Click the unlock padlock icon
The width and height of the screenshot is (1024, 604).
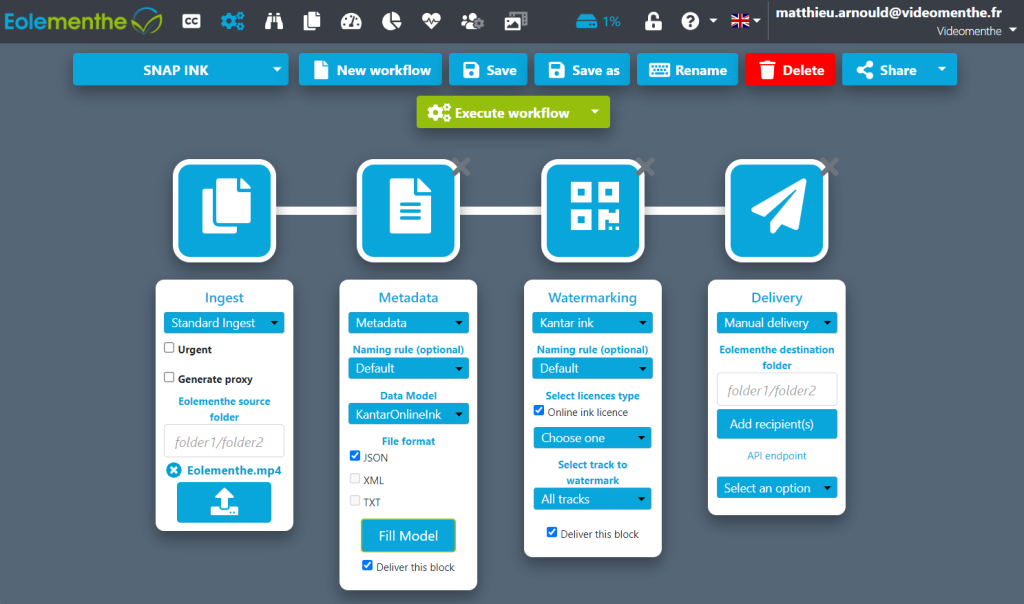(653, 22)
